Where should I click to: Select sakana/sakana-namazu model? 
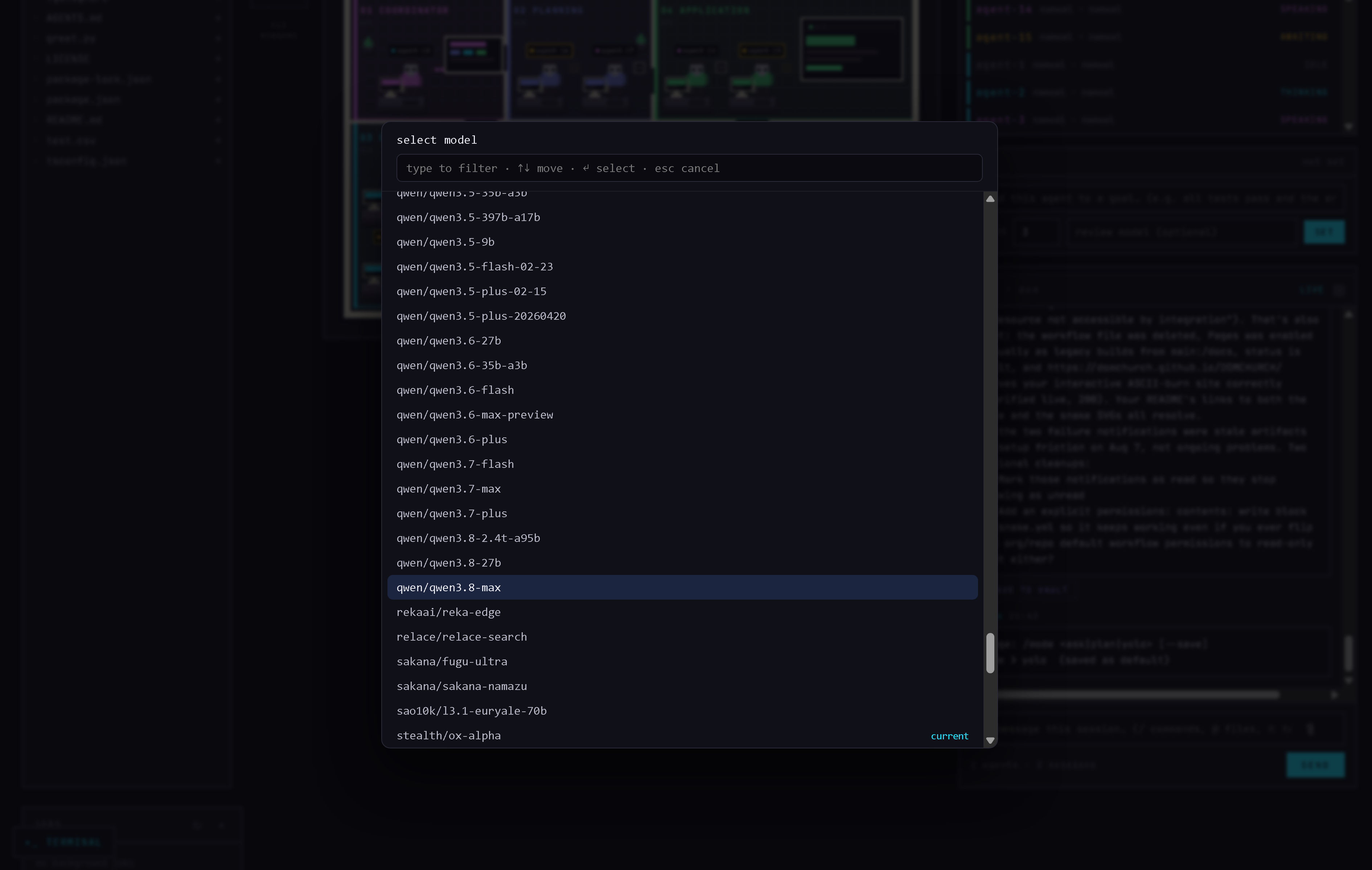point(682,686)
